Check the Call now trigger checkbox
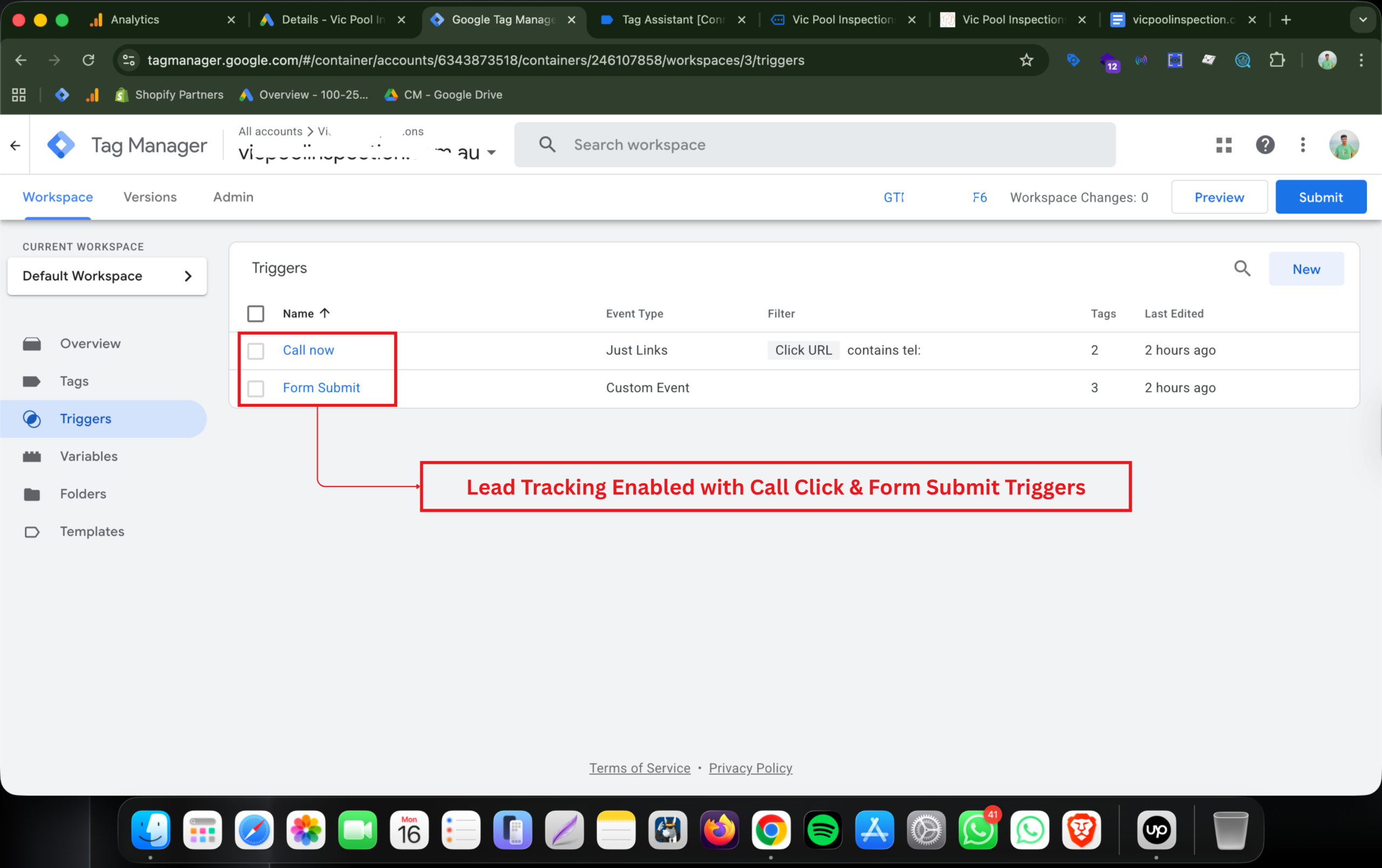This screenshot has height=868, width=1382. pyautogui.click(x=255, y=350)
